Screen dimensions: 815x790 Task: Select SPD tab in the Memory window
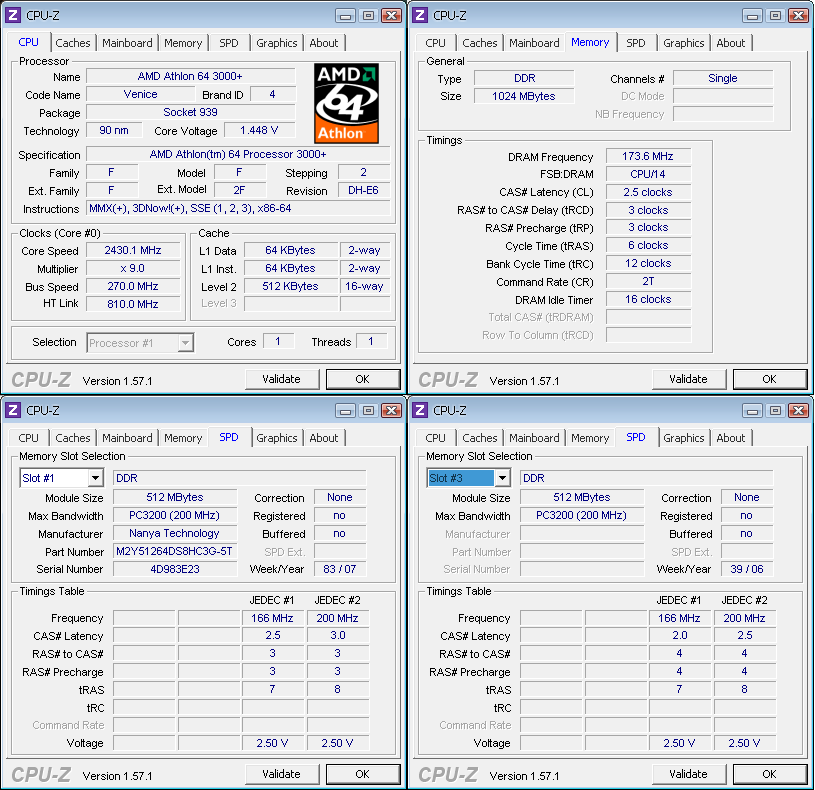coord(636,43)
